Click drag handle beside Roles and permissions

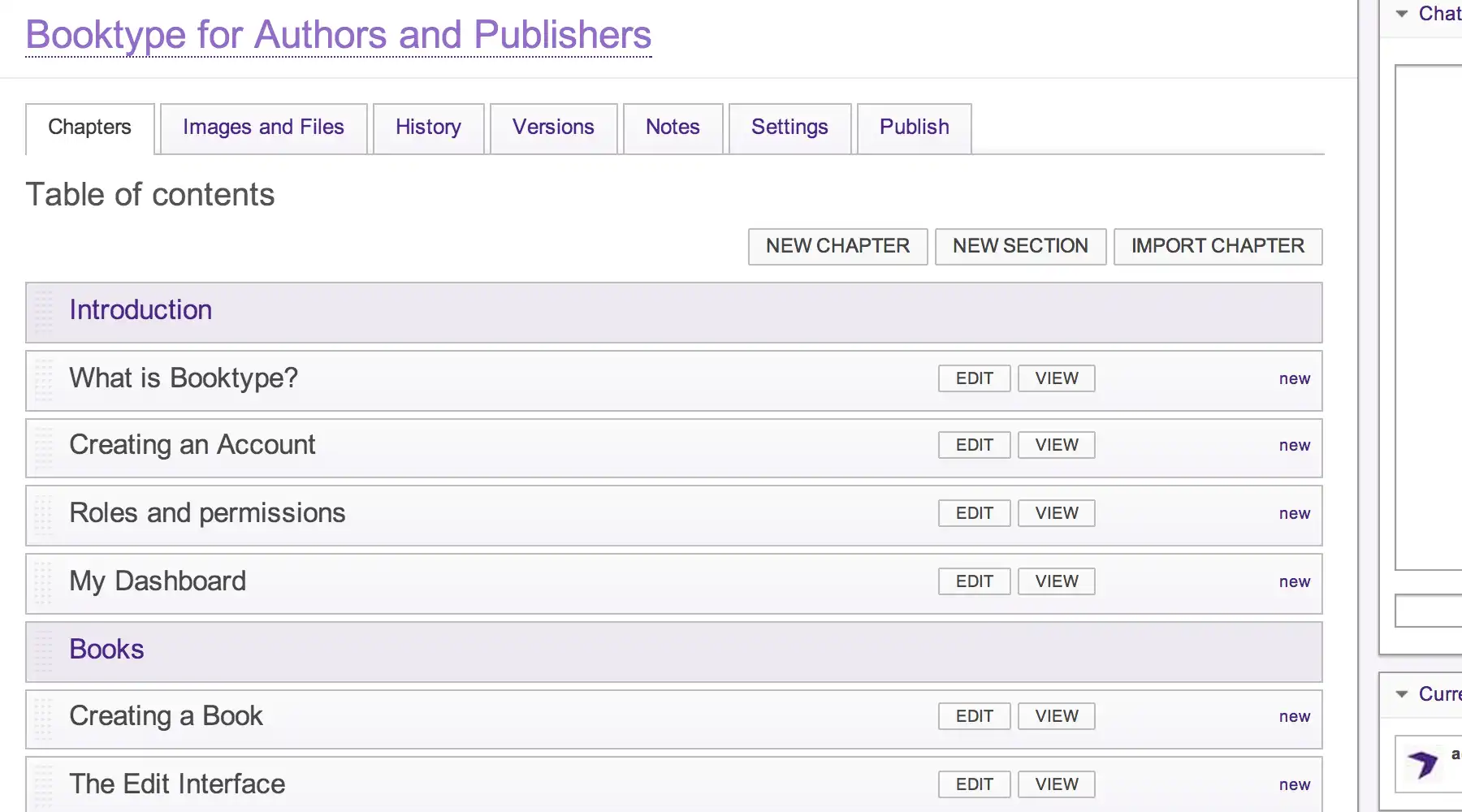pos(44,516)
